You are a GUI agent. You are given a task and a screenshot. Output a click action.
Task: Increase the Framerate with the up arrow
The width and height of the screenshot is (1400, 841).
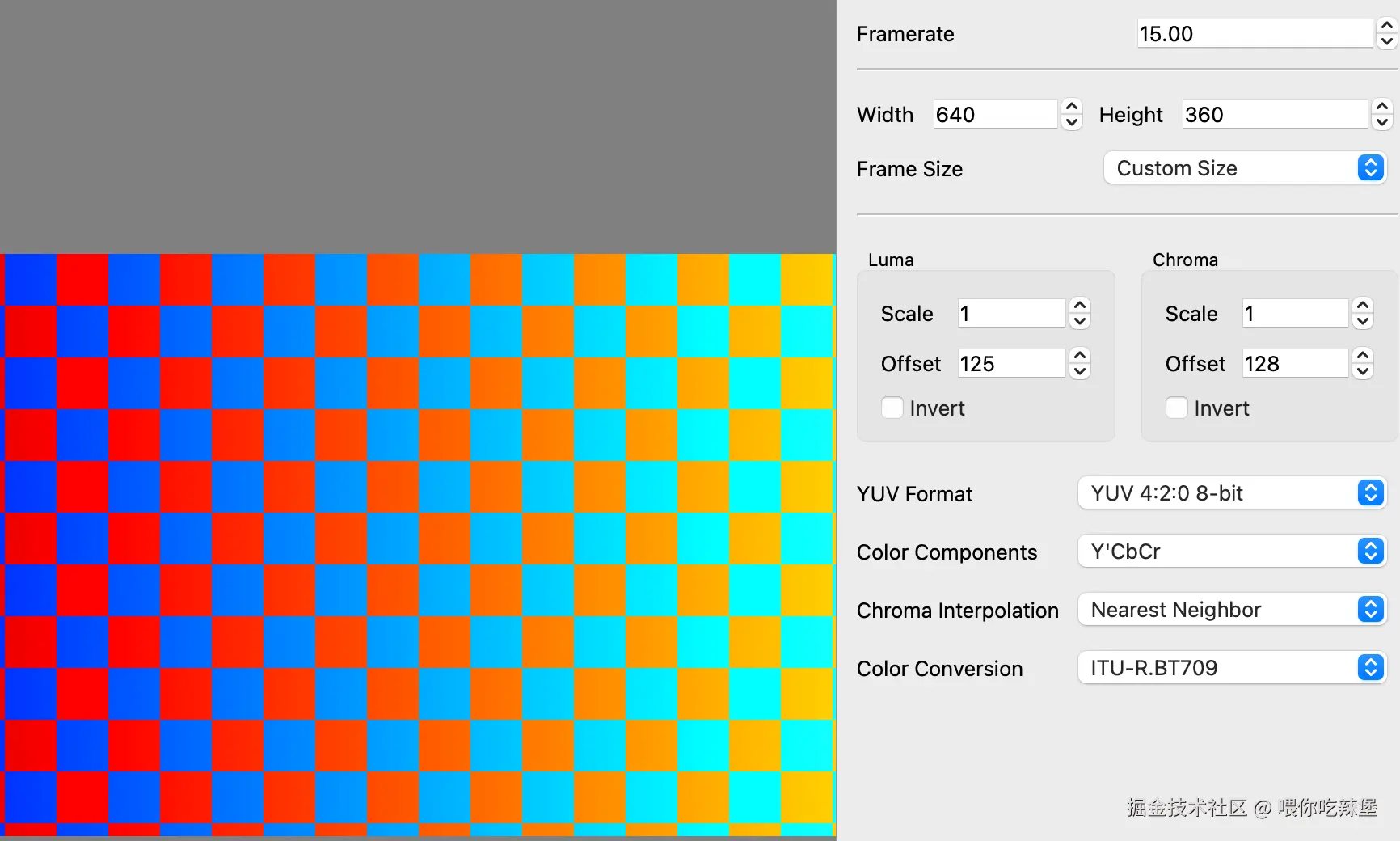[1387, 26]
